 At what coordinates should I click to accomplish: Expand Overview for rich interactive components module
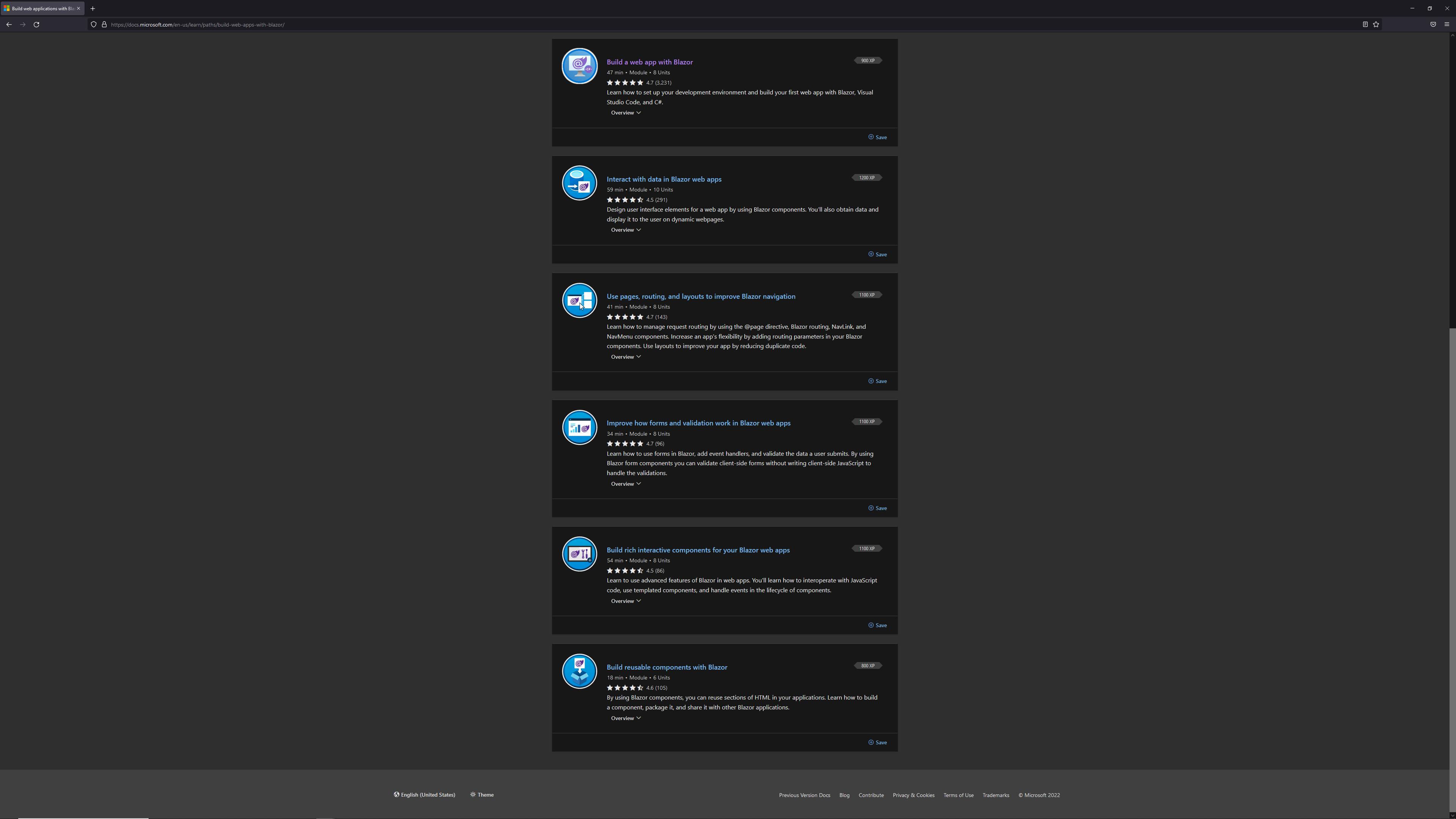coord(626,601)
